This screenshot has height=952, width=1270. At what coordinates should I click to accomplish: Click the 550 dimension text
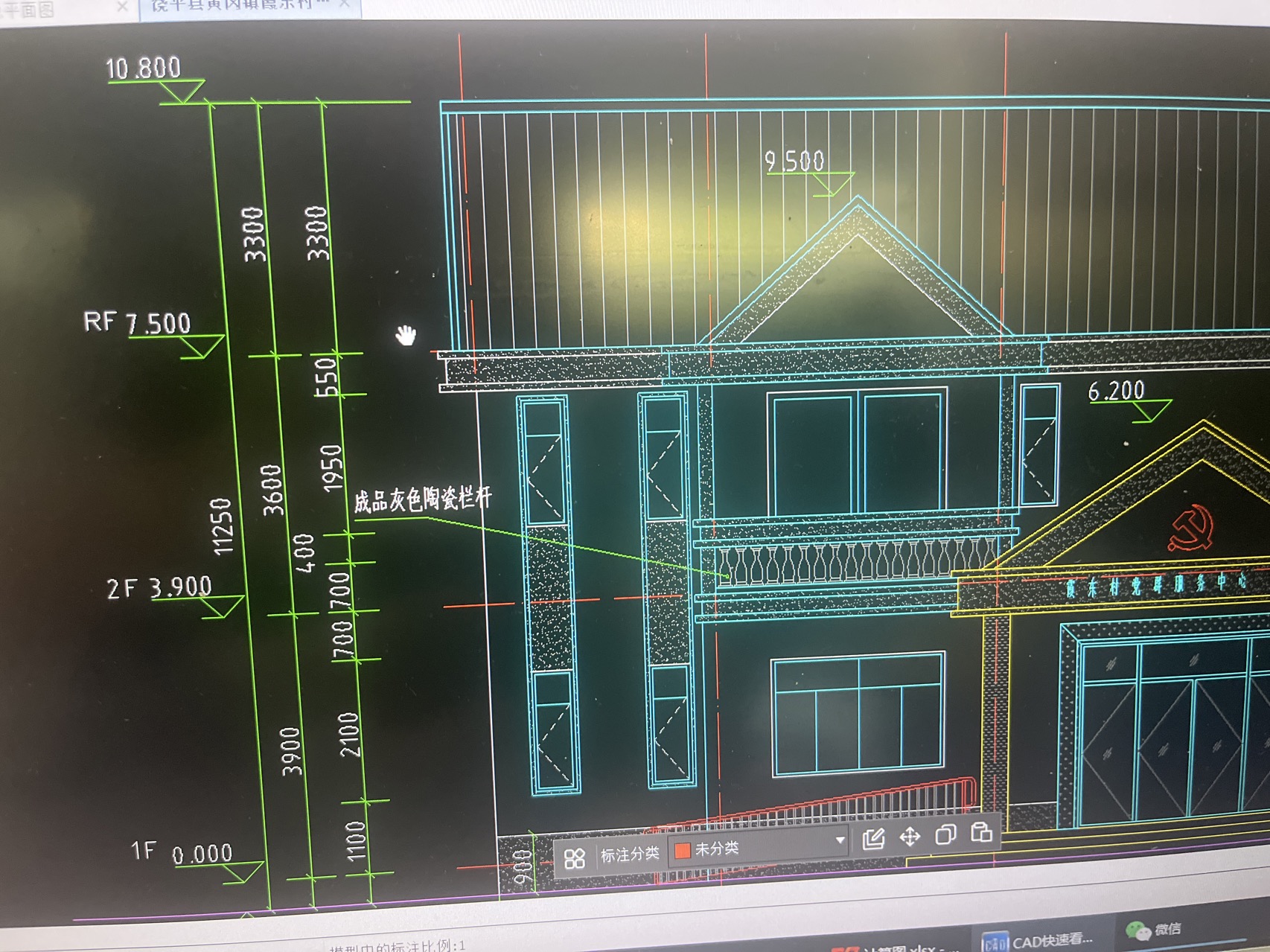point(326,377)
